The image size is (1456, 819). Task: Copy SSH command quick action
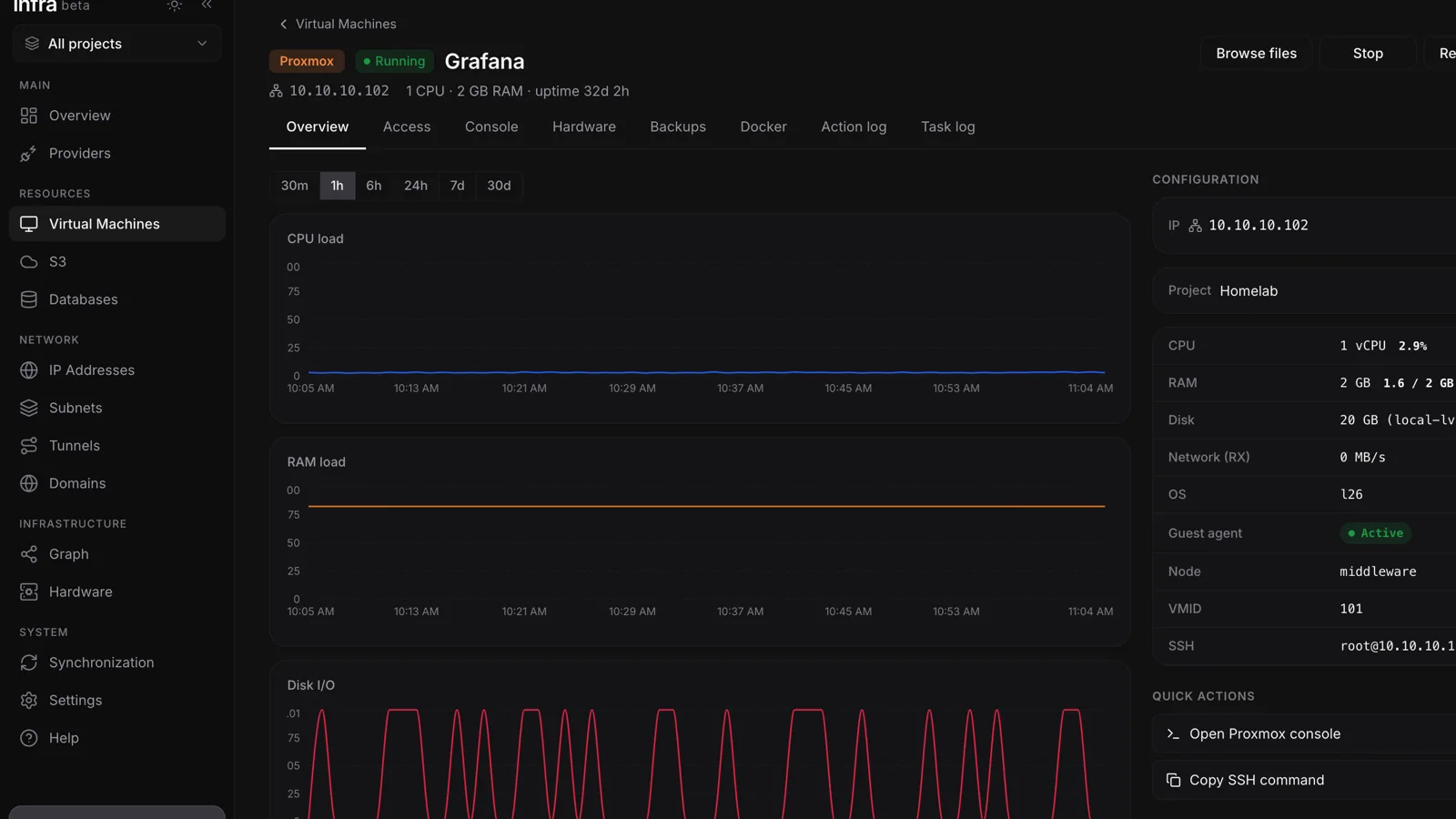click(x=1304, y=780)
